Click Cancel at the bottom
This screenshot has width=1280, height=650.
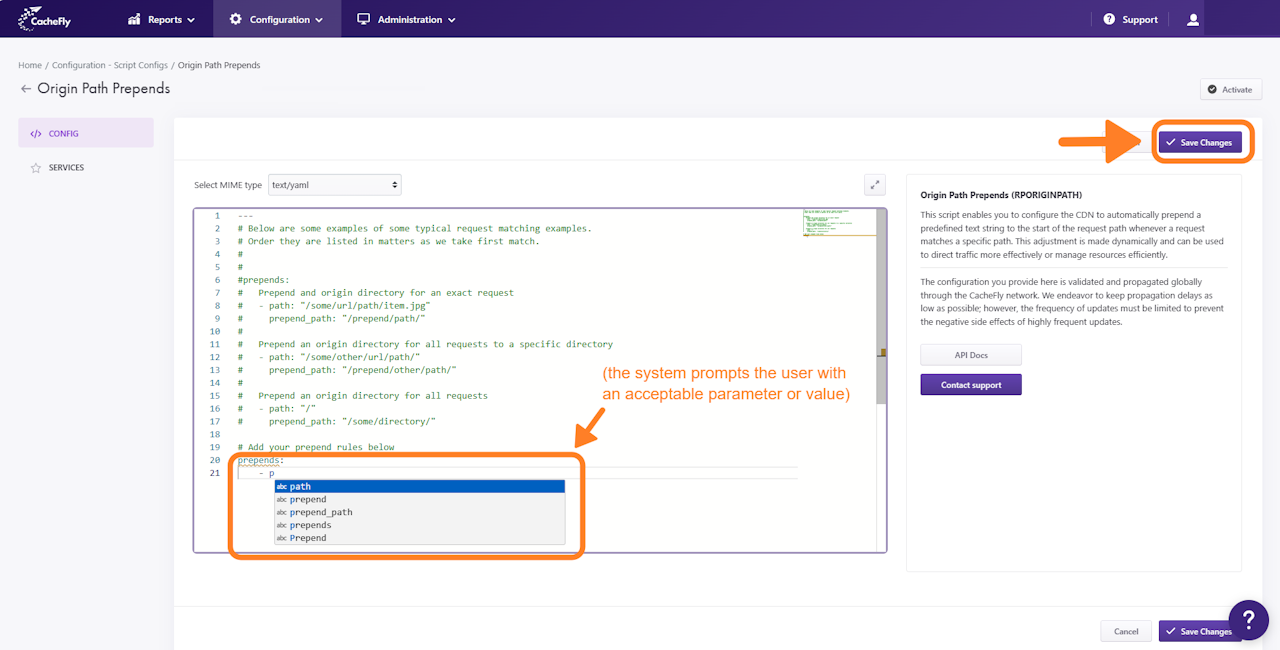pos(1126,631)
